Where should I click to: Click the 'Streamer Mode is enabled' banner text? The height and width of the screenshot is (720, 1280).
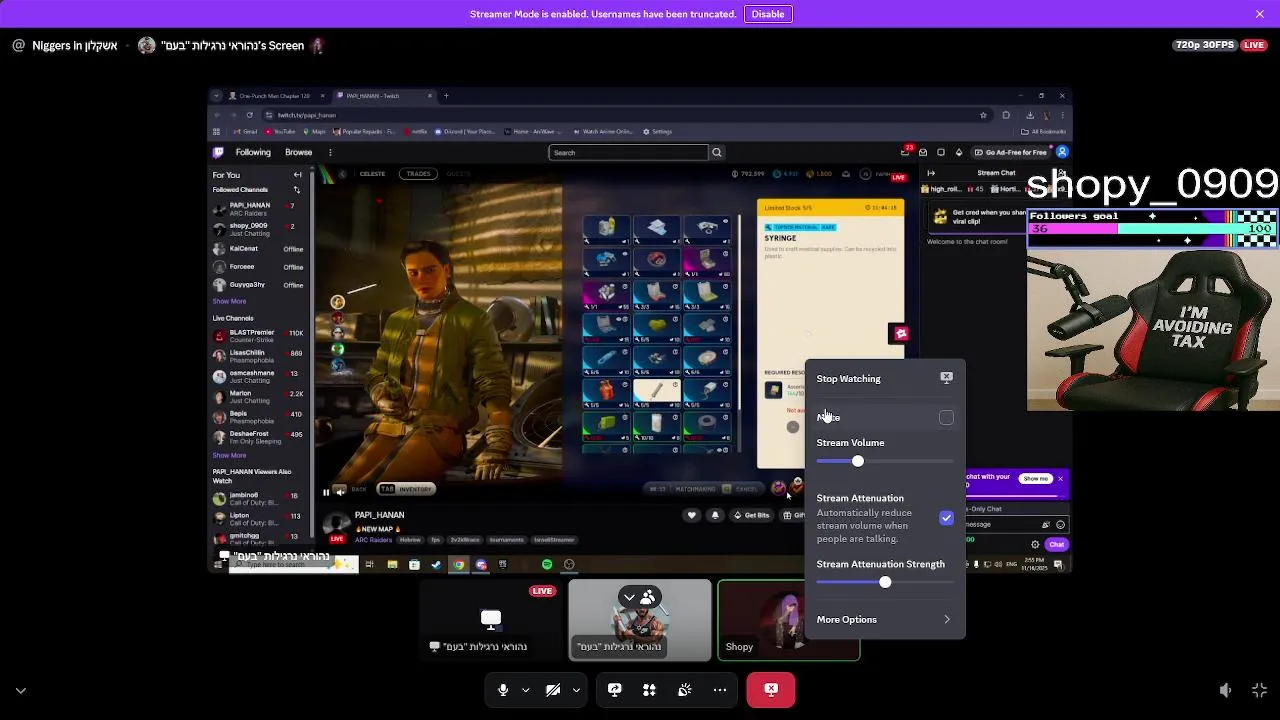pos(603,14)
